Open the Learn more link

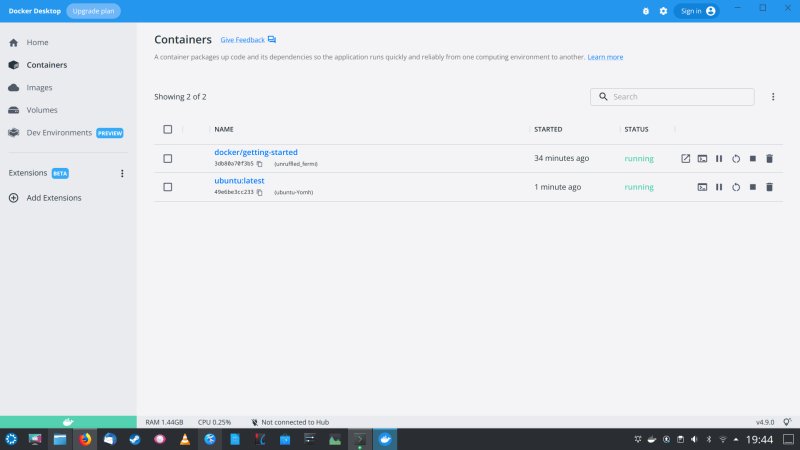click(605, 57)
